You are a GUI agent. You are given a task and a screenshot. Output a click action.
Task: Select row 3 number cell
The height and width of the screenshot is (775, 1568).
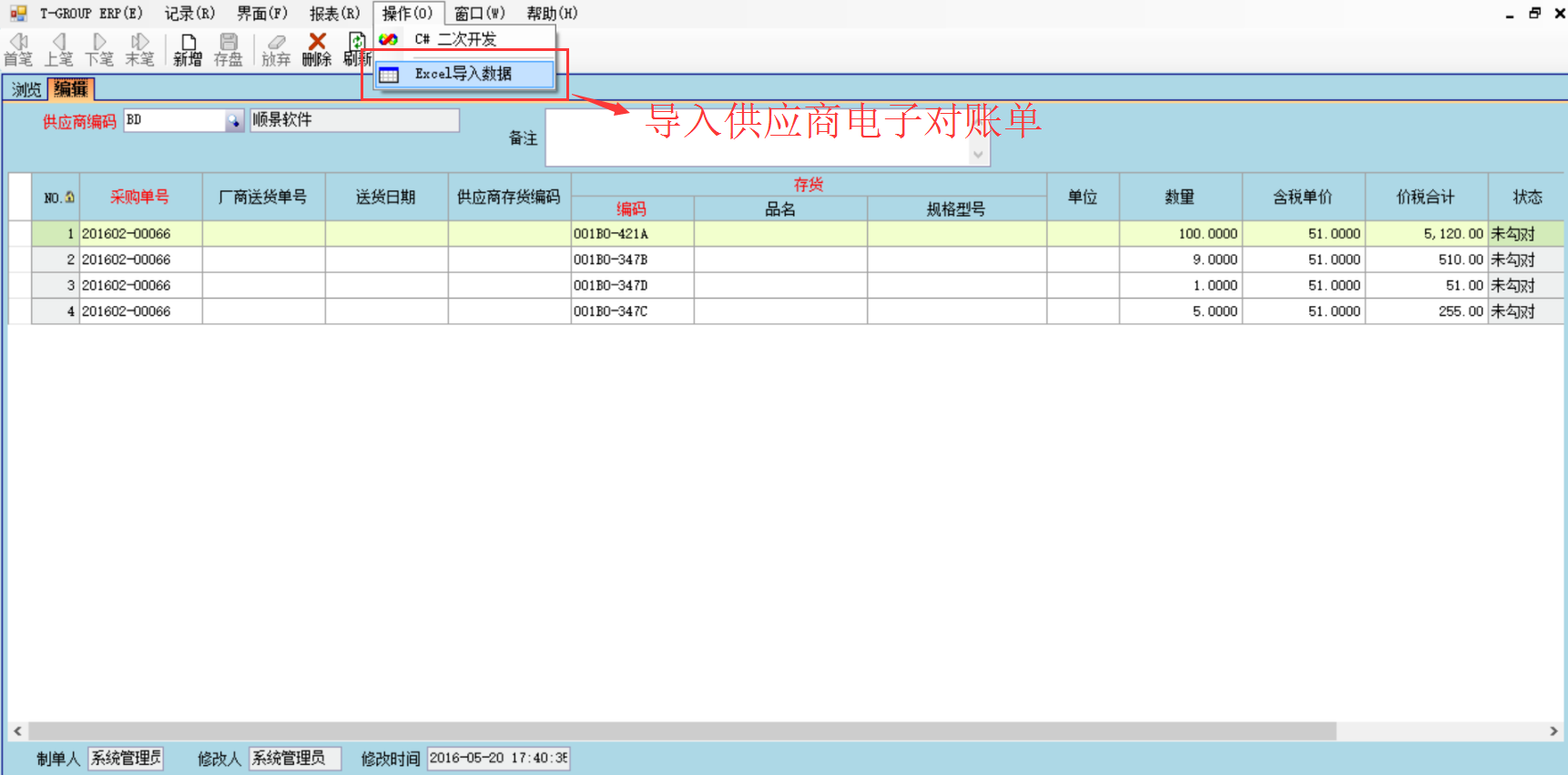tap(56, 285)
